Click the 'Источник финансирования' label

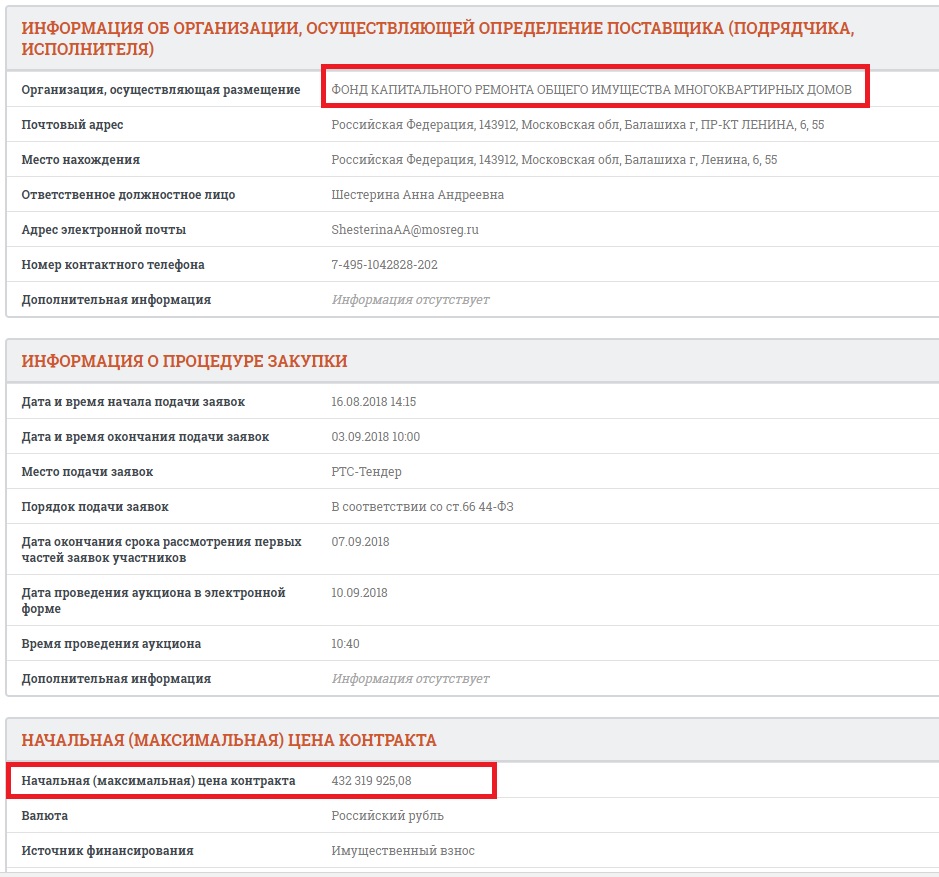point(108,851)
